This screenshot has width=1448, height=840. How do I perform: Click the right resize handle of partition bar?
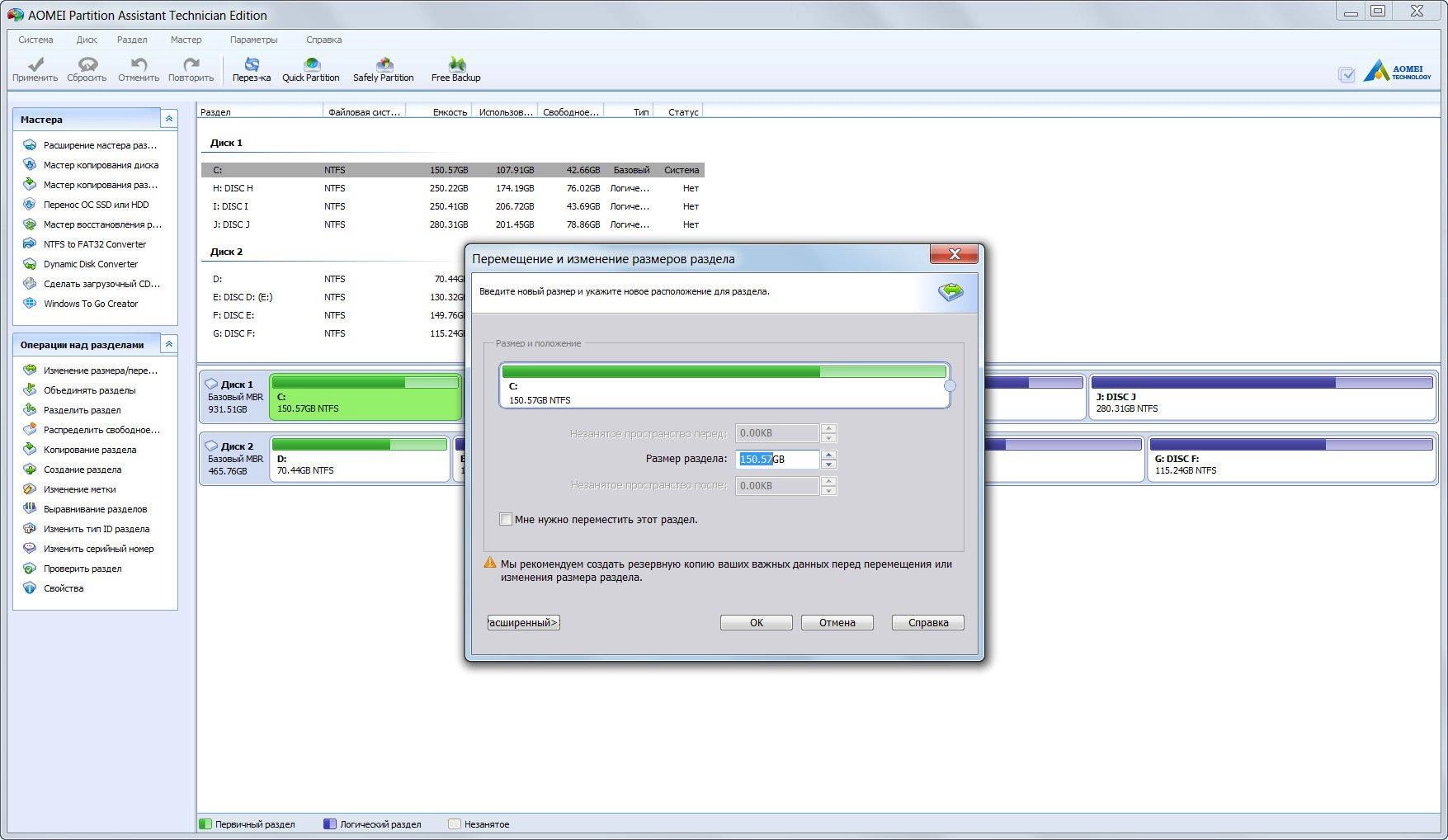pyautogui.click(x=950, y=385)
